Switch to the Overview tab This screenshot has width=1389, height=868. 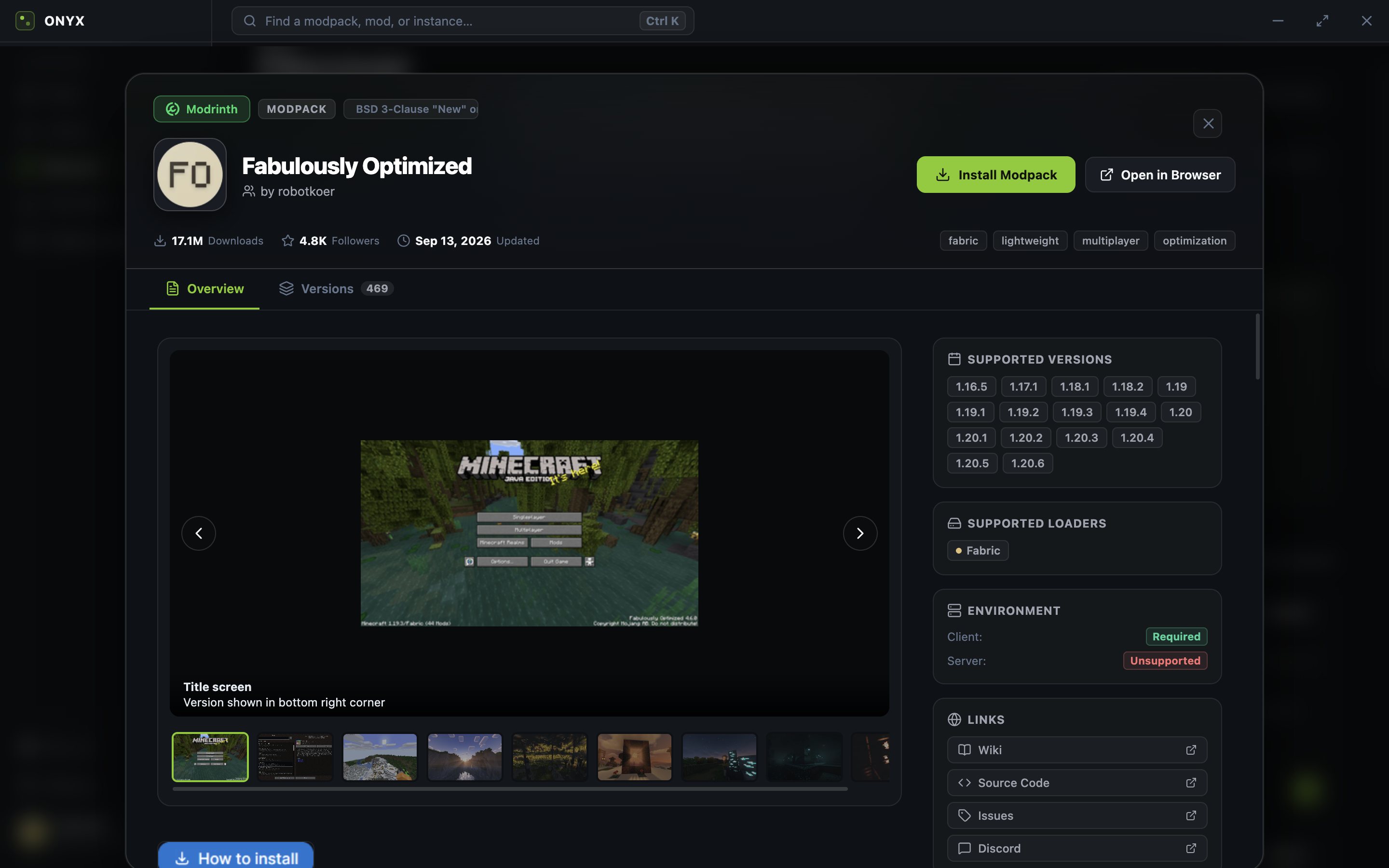[x=204, y=289]
